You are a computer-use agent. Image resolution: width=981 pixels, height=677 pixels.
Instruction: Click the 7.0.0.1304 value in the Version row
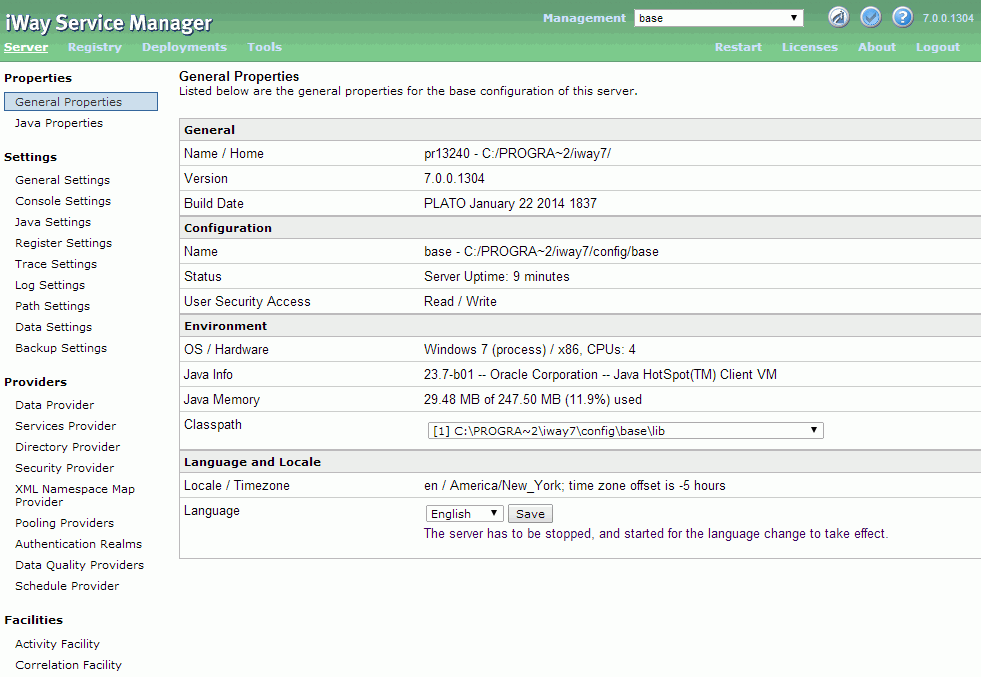tap(454, 178)
